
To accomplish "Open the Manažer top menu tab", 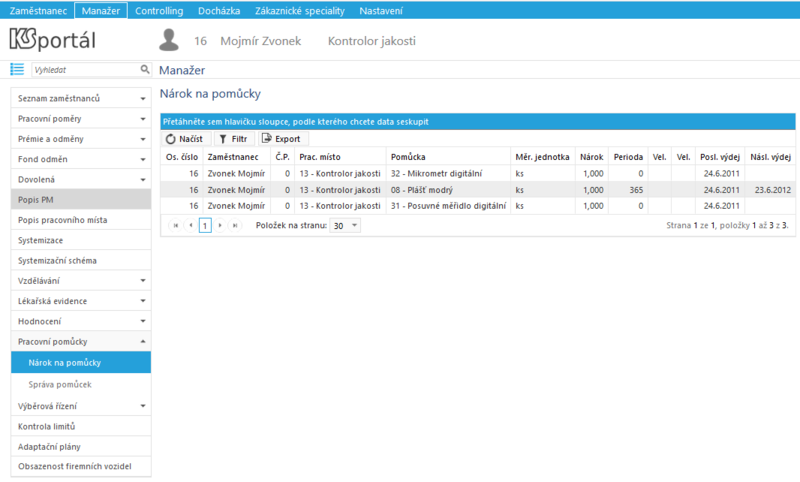I will tap(101, 11).
